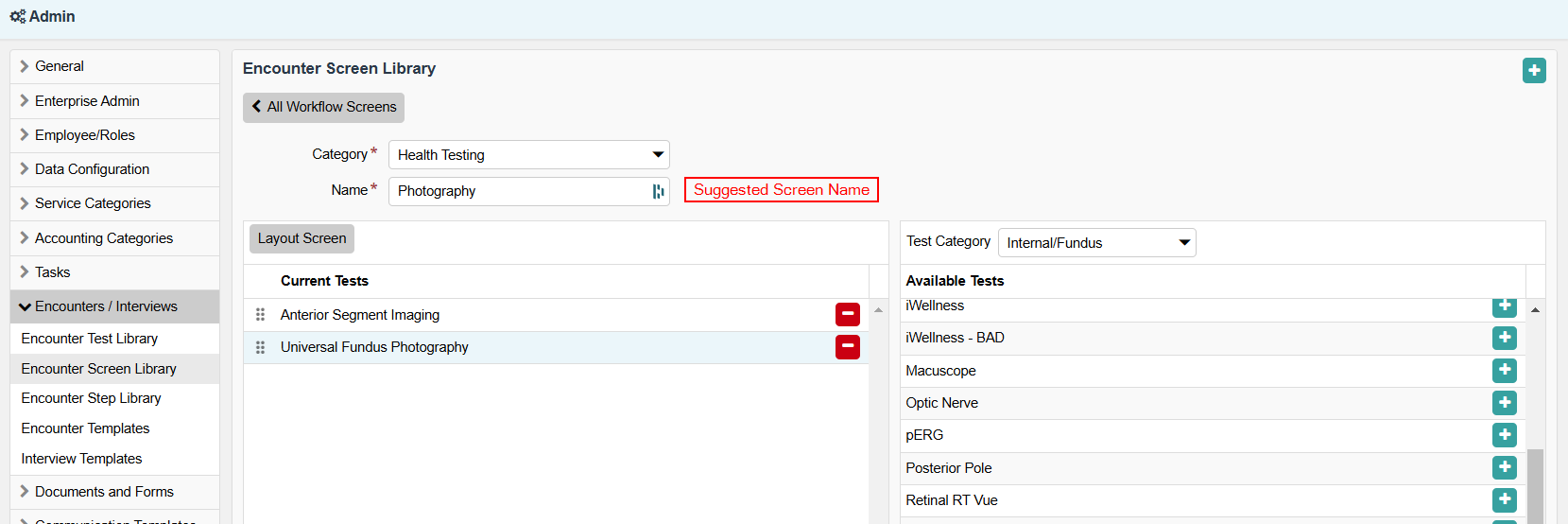Add Optic Nerve test with plus icon
This screenshot has width=1568, height=524.
click(x=1505, y=403)
